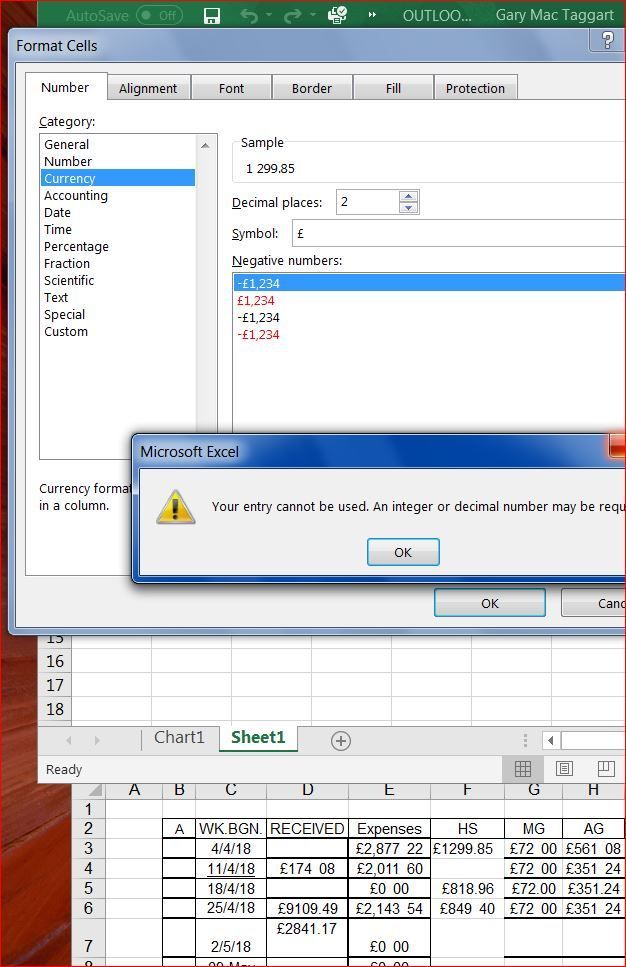Add a new sheet with the plus icon
Screen dimensions: 626x967
(x=340, y=740)
